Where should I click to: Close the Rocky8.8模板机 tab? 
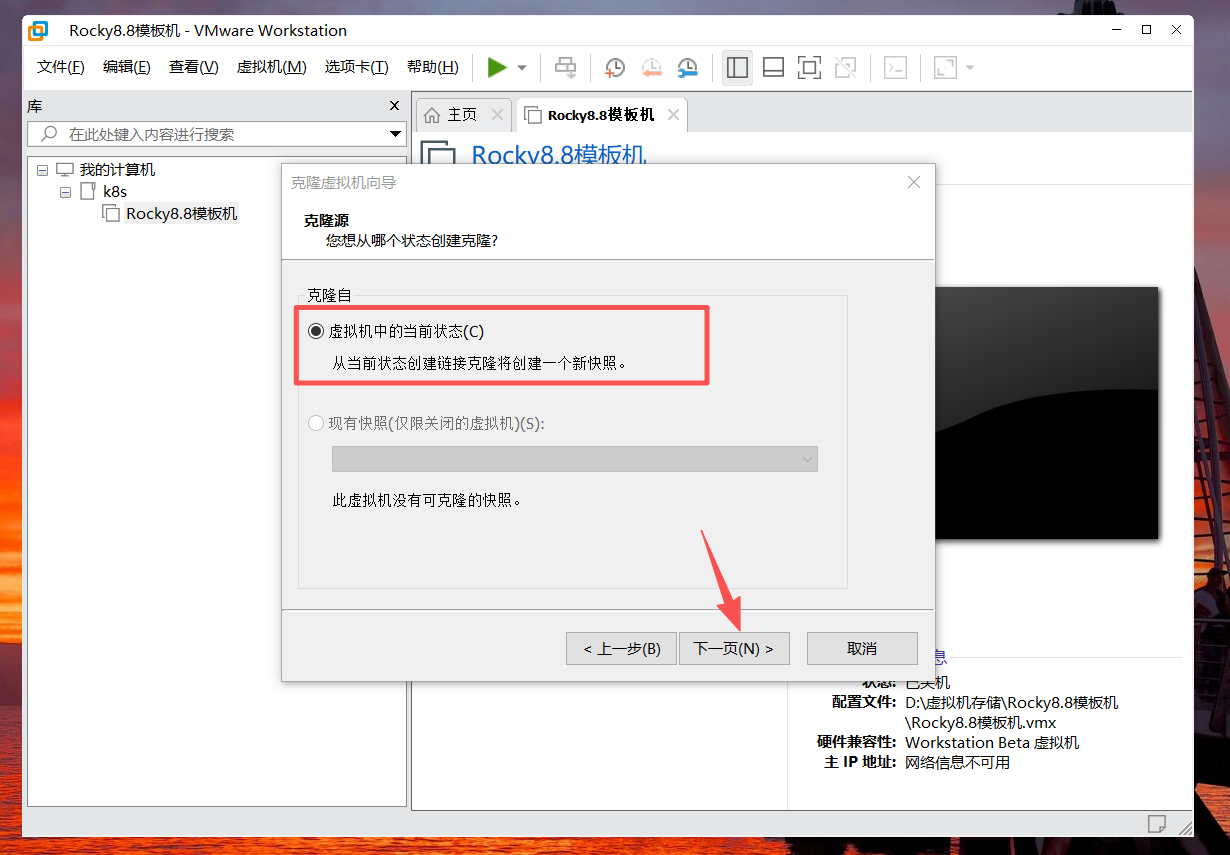(673, 115)
